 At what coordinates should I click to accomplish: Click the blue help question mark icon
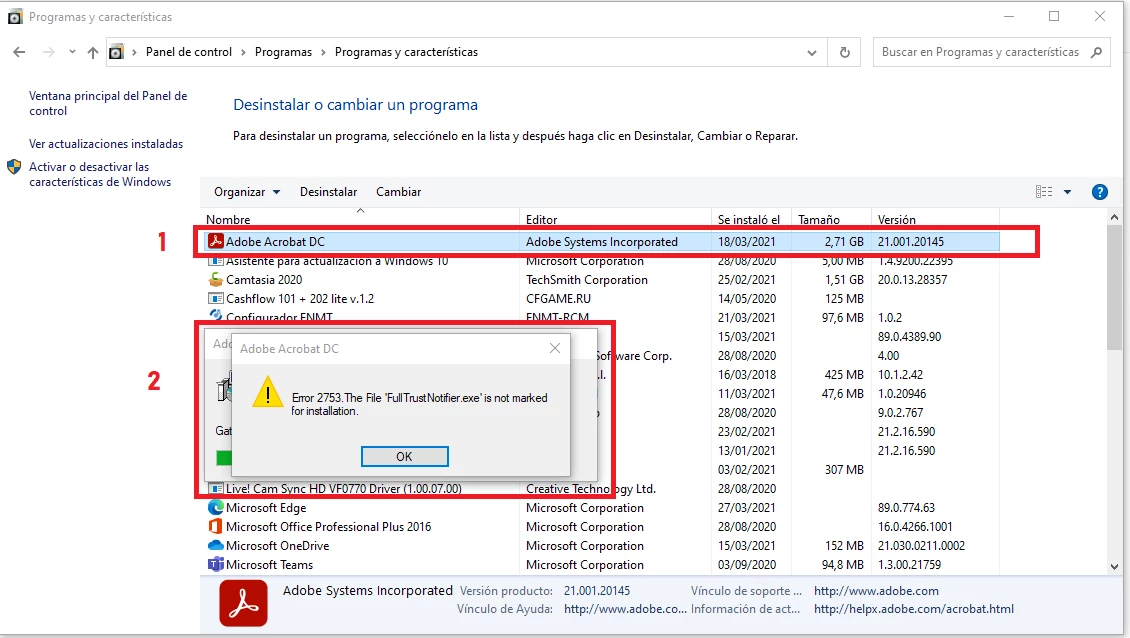click(x=1100, y=192)
